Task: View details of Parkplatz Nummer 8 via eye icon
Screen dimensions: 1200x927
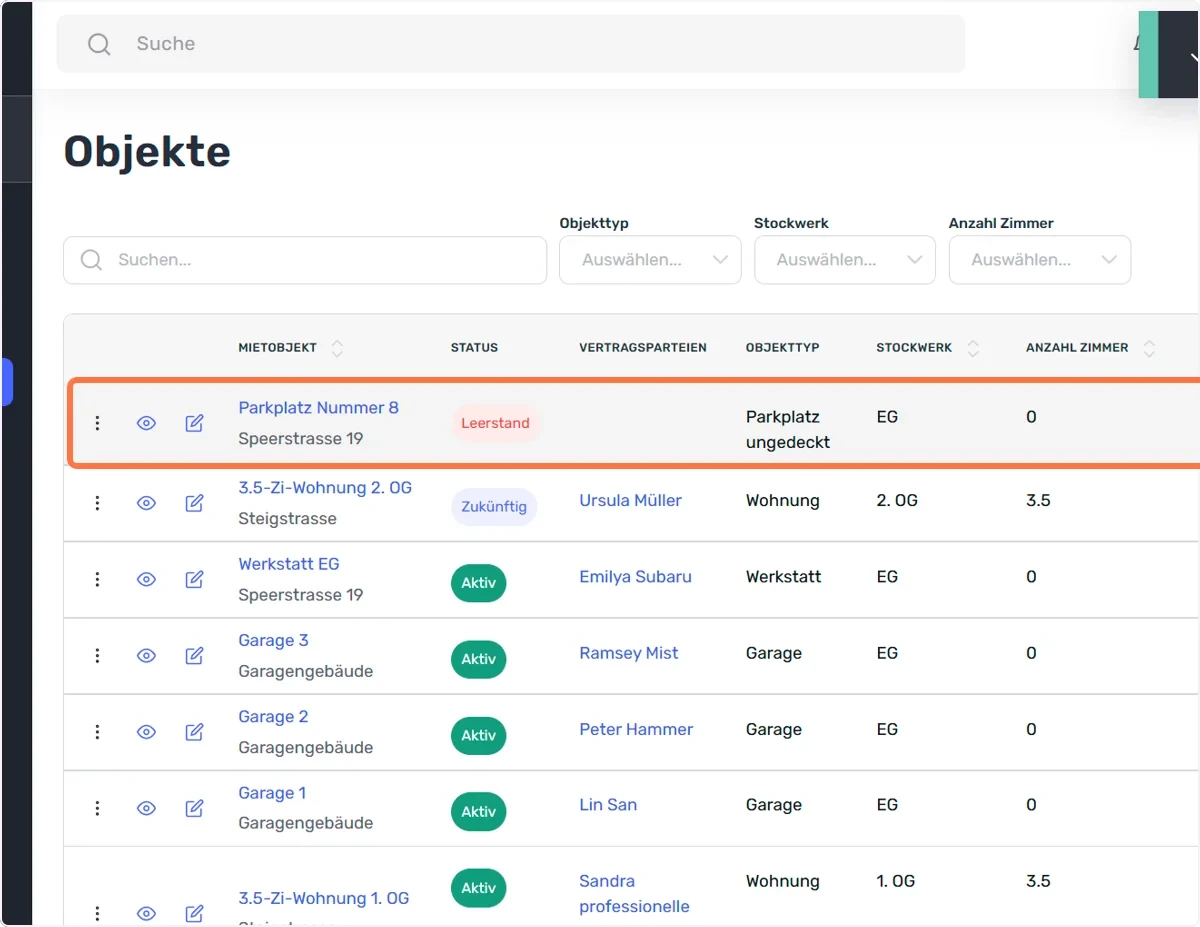Action: point(146,423)
